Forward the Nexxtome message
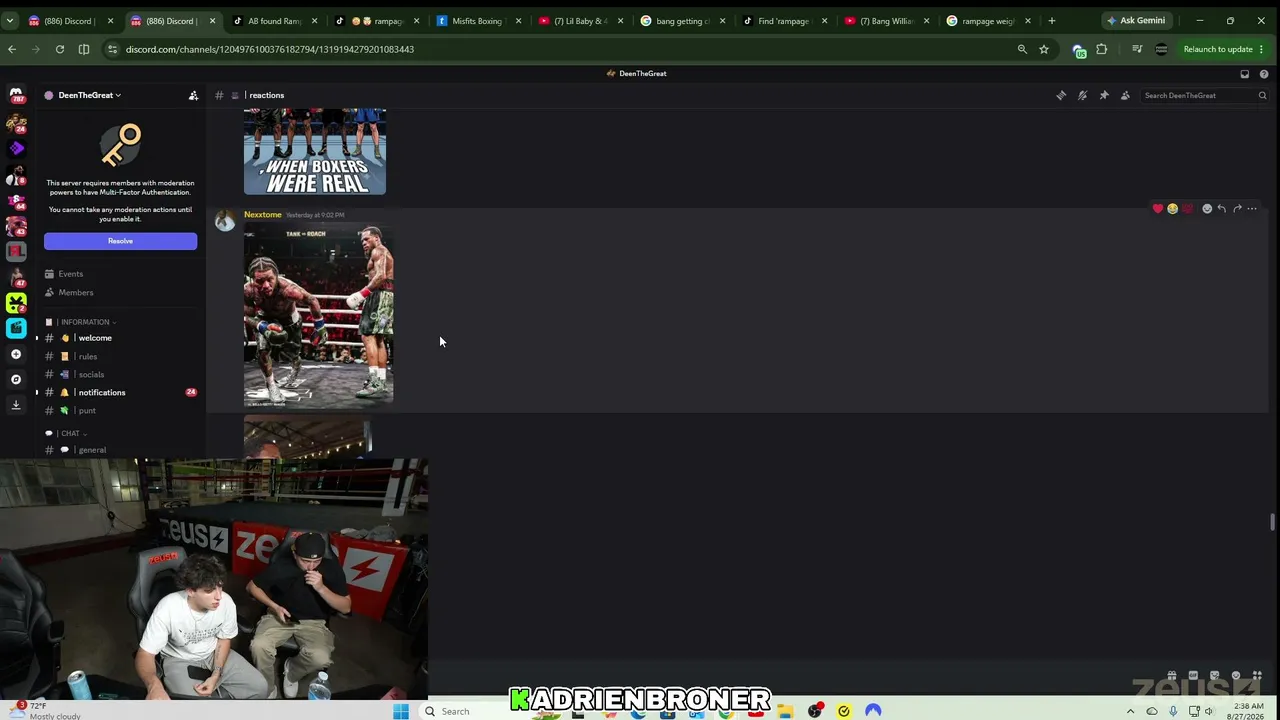 point(1237,208)
